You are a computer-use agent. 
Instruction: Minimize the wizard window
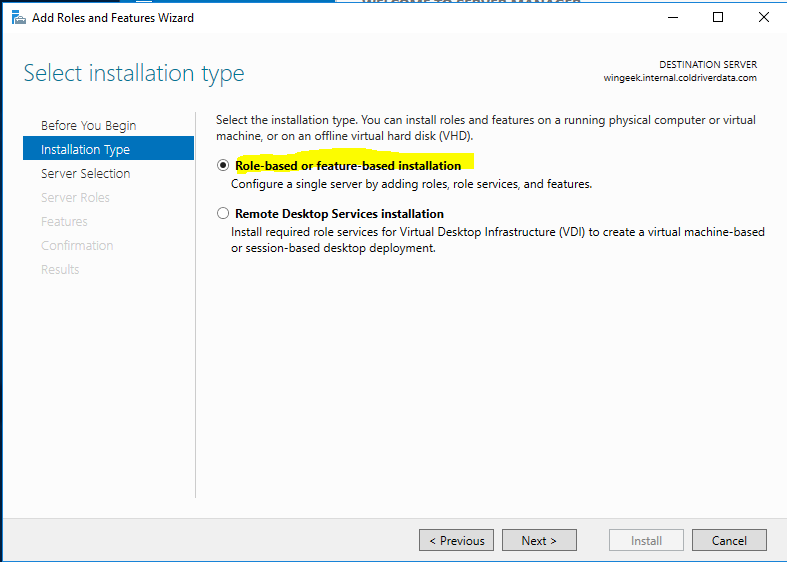point(670,18)
